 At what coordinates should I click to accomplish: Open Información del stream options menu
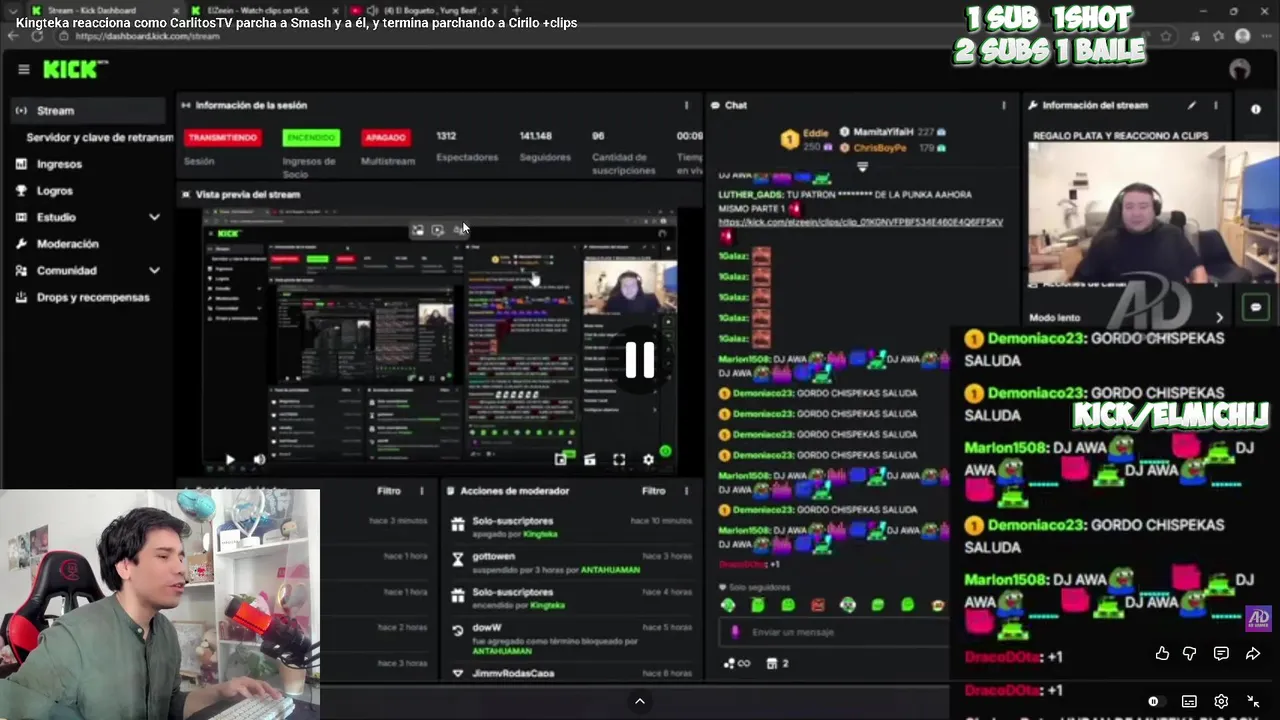click(1216, 105)
